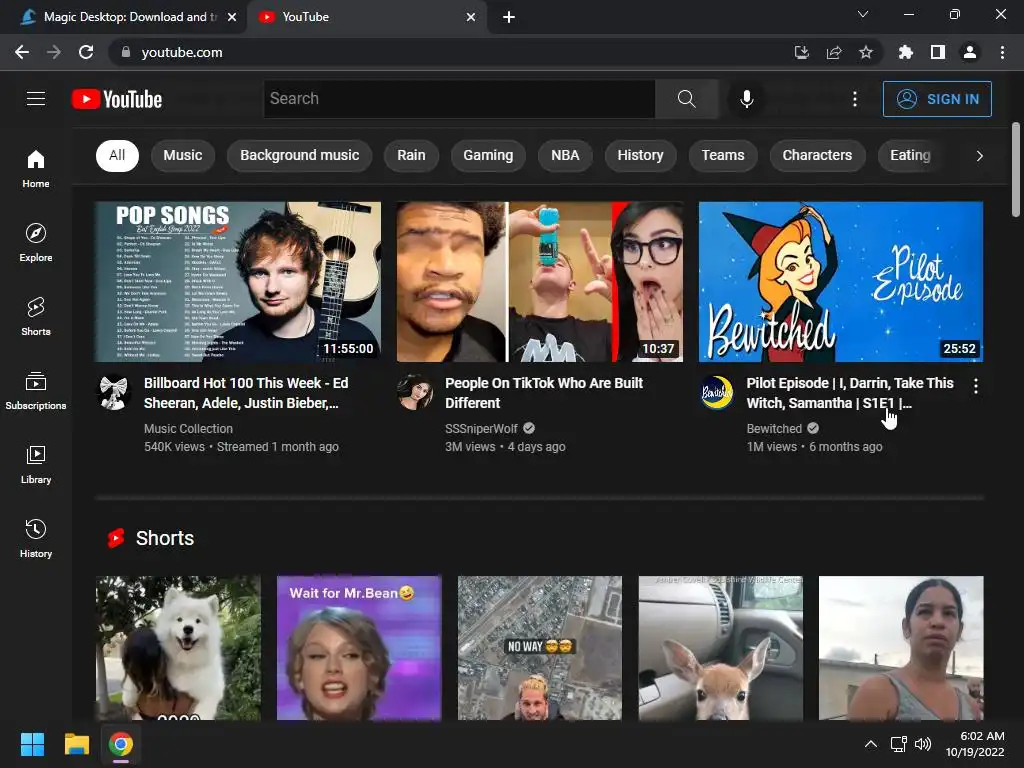Go to Home in the sidebar

pos(36,168)
